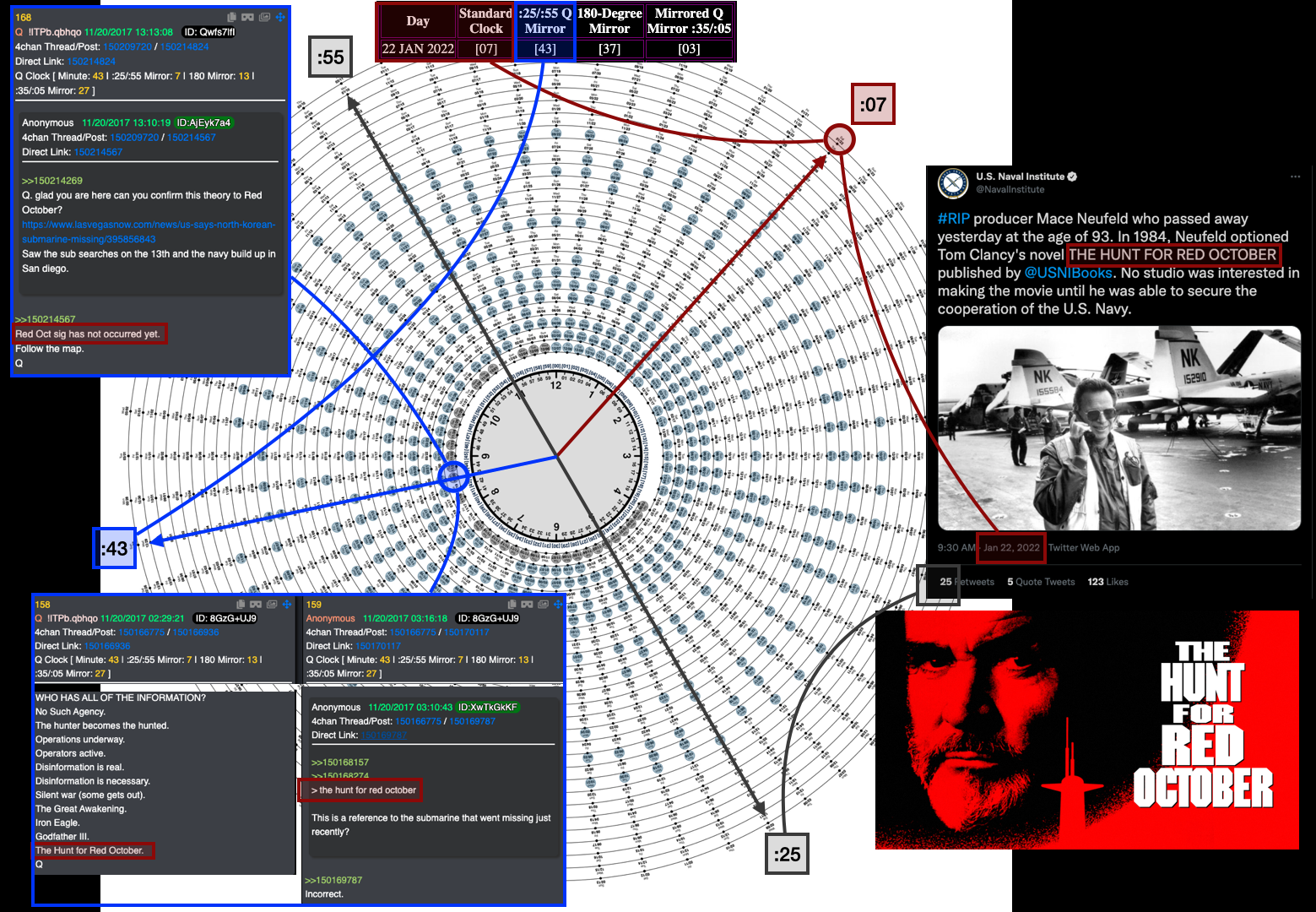Image resolution: width=1316 pixels, height=912 pixels.
Task: Open the tweet's black-and-white flight deck photo
Action: coord(1119,429)
